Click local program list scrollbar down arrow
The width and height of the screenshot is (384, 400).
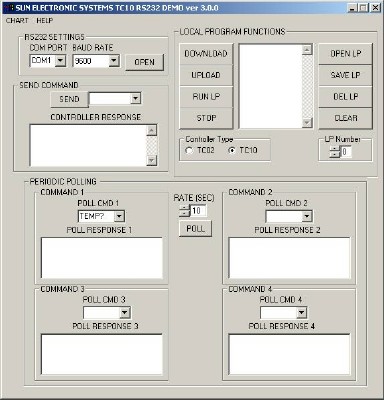coord(307,123)
